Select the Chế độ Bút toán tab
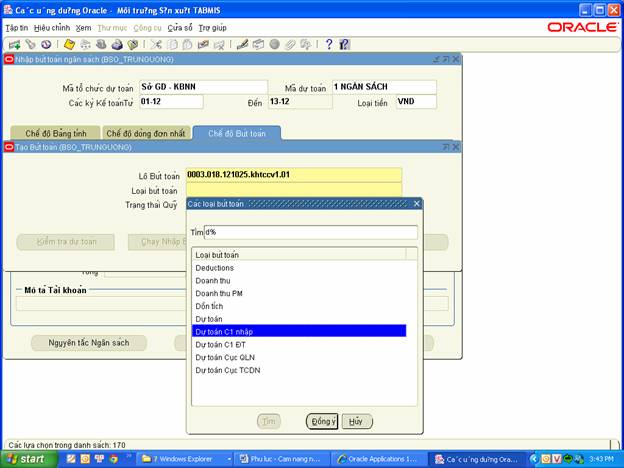Image resolution: width=624 pixels, height=468 pixels. pyautogui.click(x=237, y=133)
